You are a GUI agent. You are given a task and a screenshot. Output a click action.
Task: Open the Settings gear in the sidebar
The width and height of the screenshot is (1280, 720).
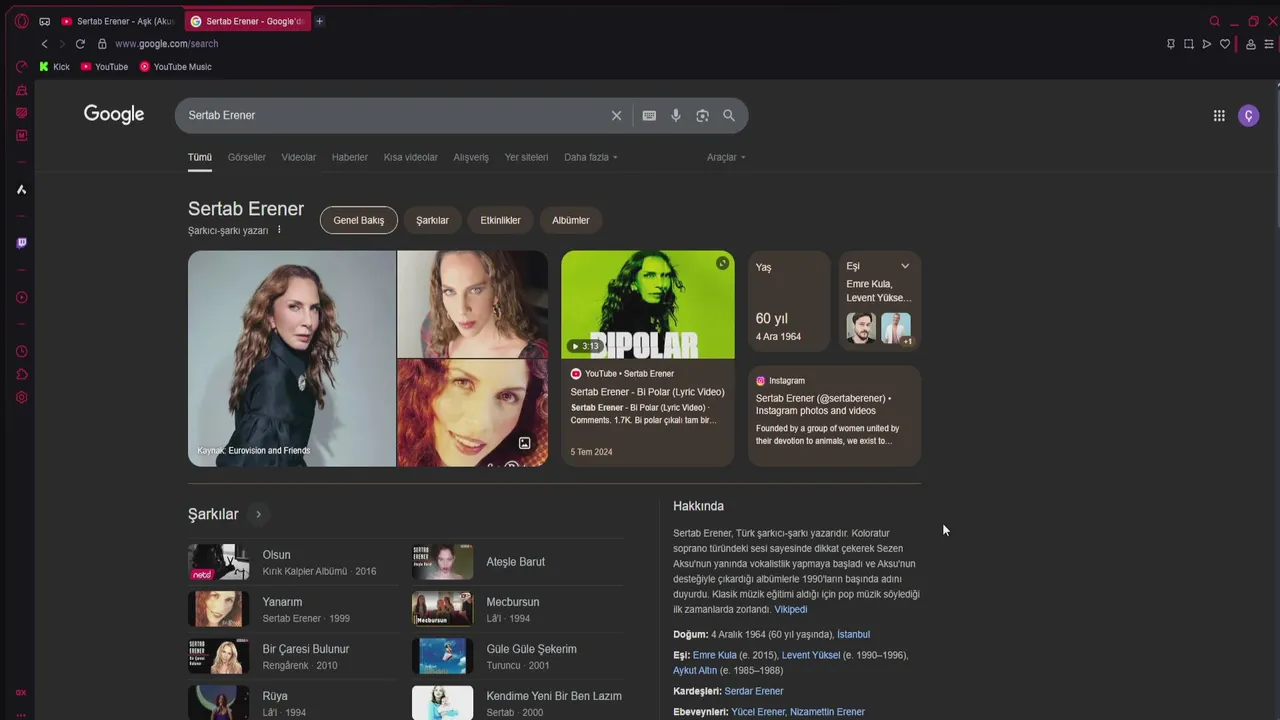click(21, 397)
